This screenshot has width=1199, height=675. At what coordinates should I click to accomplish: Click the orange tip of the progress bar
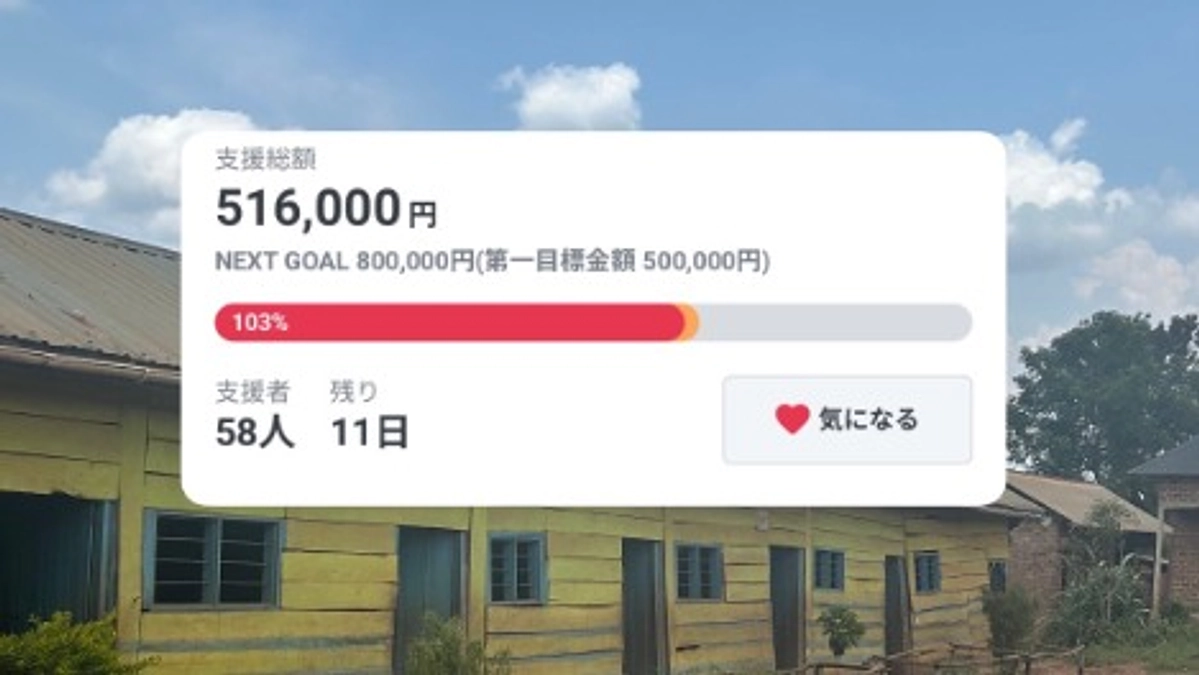pos(688,323)
